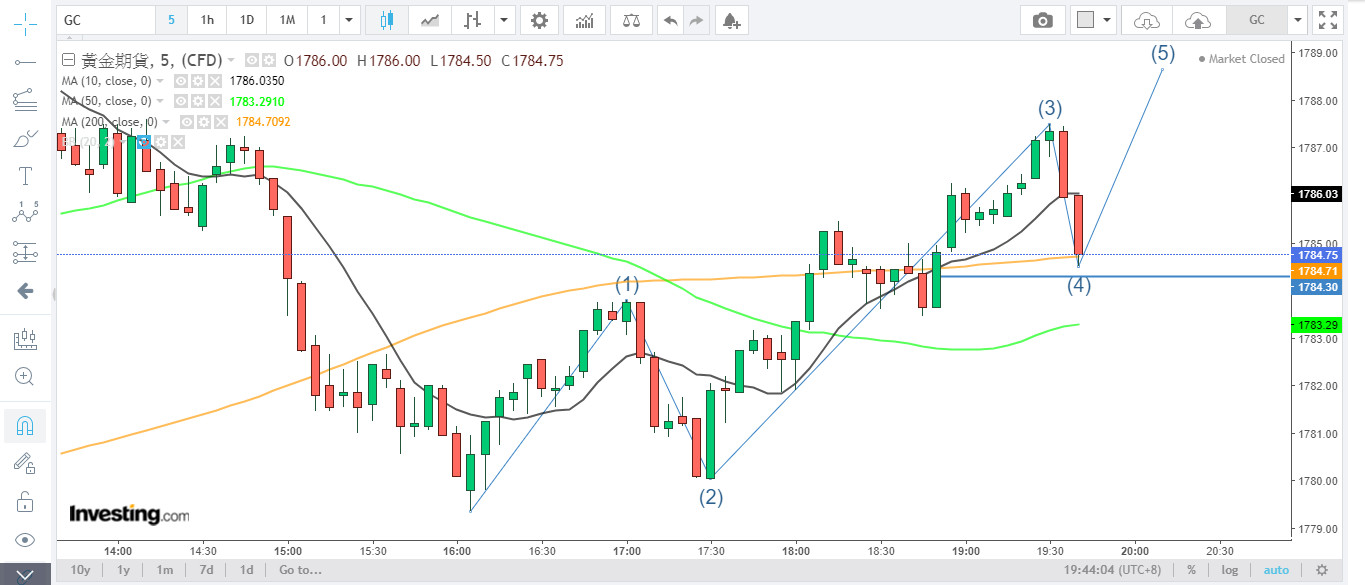
Task: Open chart properties gear icon
Action: pyautogui.click(x=539, y=20)
